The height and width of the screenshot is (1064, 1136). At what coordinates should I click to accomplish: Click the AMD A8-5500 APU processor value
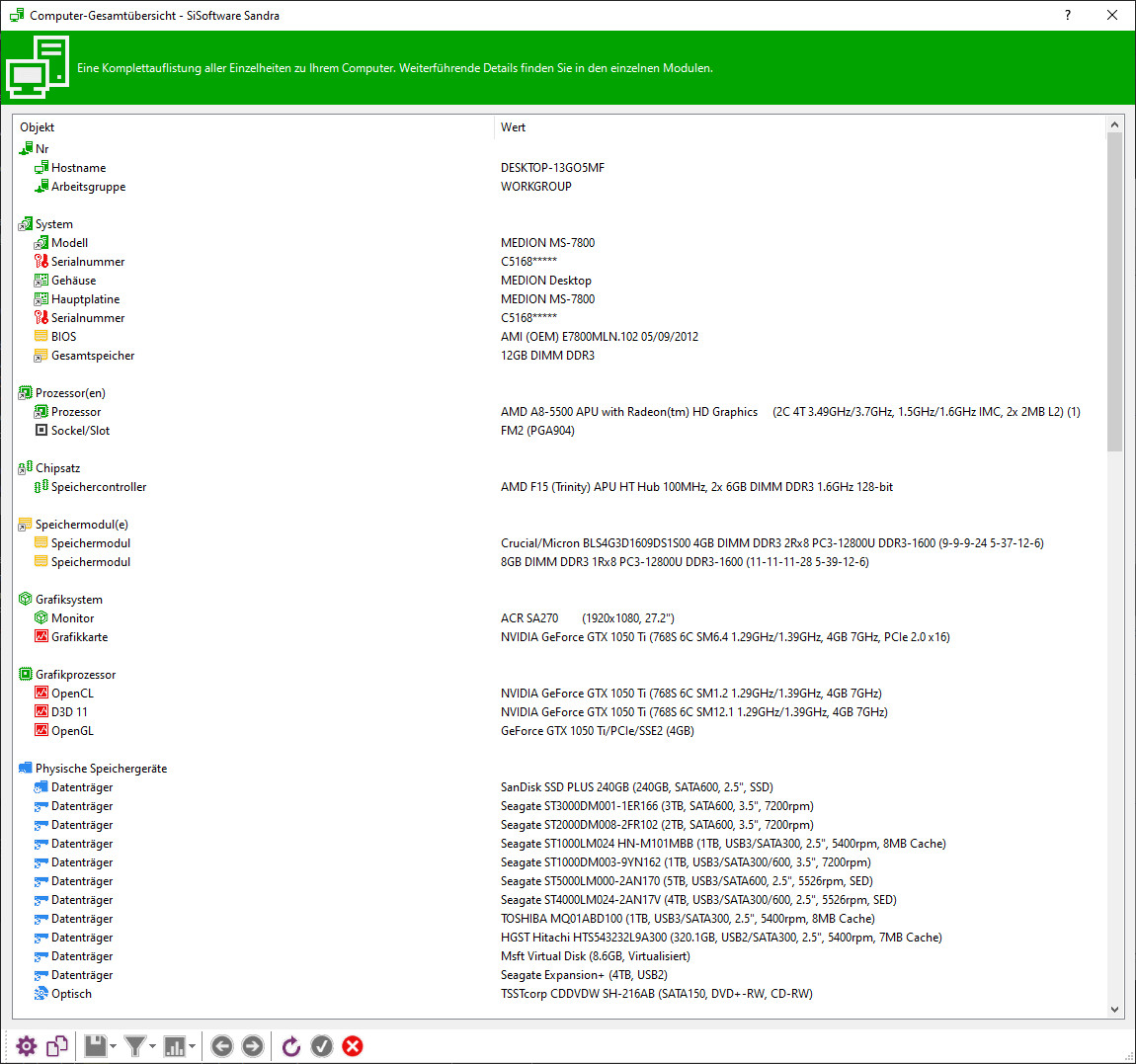pyautogui.click(x=790, y=412)
